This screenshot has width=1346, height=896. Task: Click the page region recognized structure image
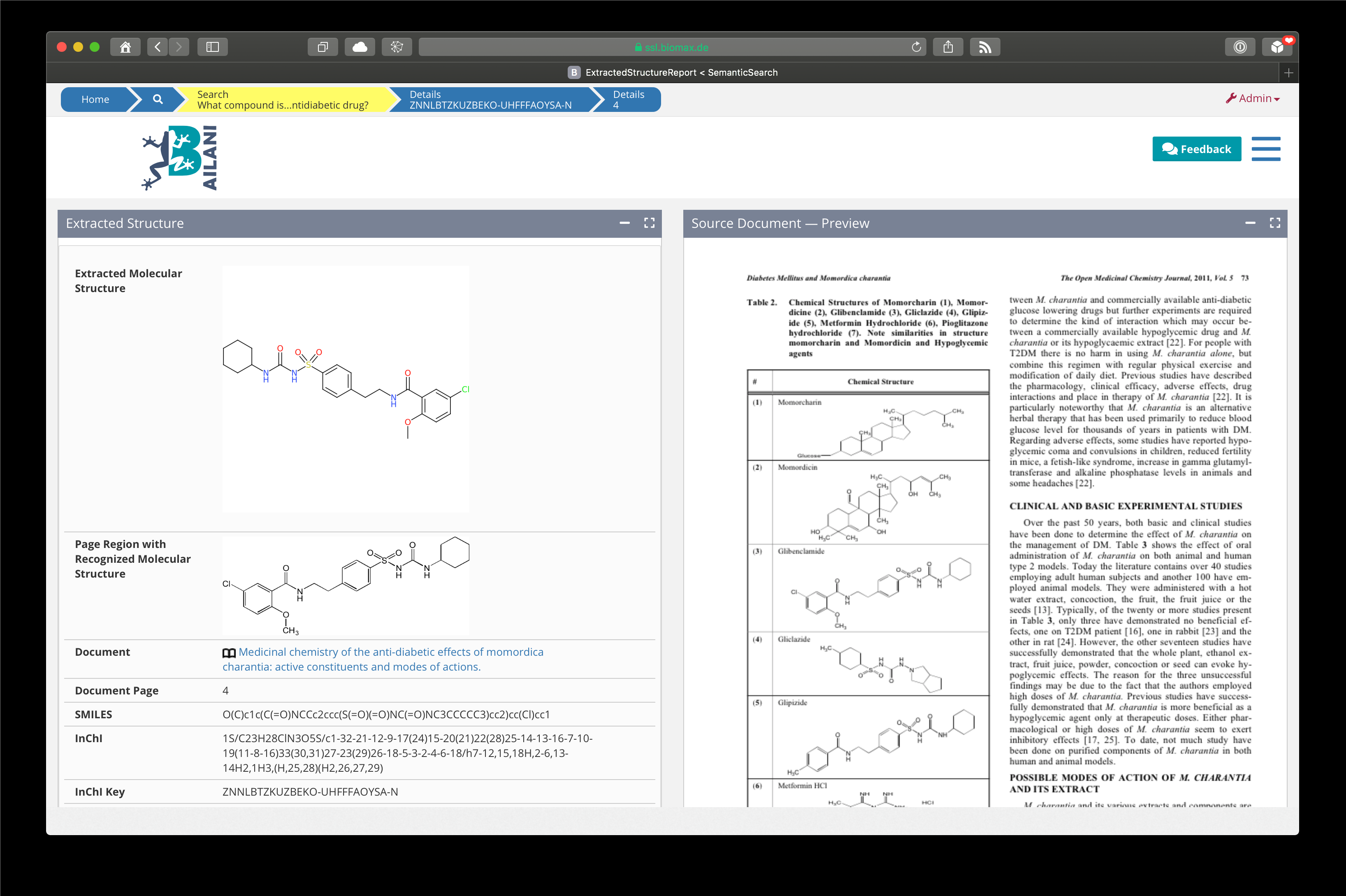click(346, 586)
